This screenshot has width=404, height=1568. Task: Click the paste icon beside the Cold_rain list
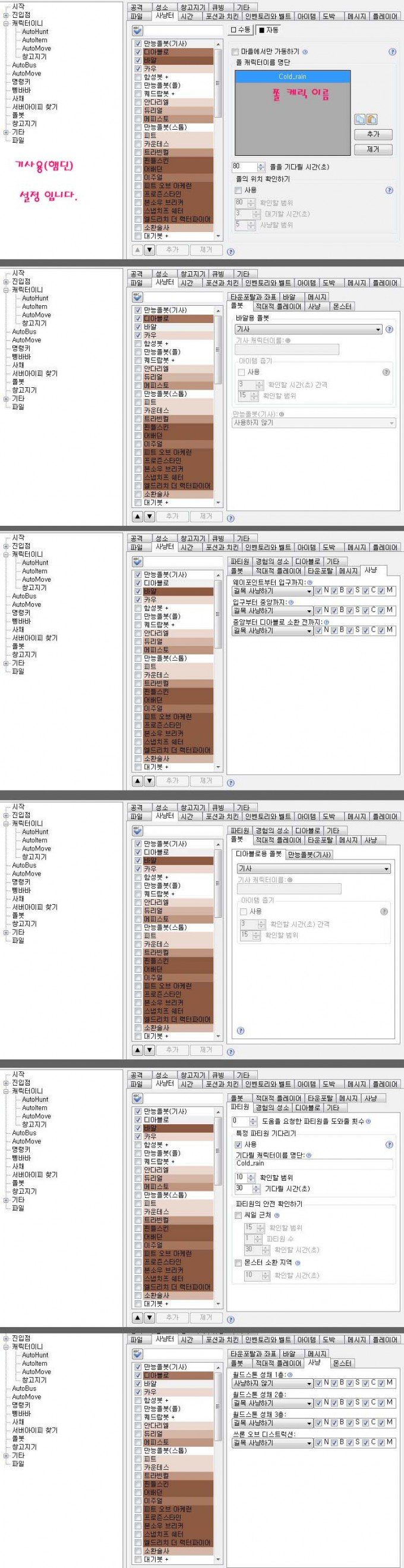[372, 120]
